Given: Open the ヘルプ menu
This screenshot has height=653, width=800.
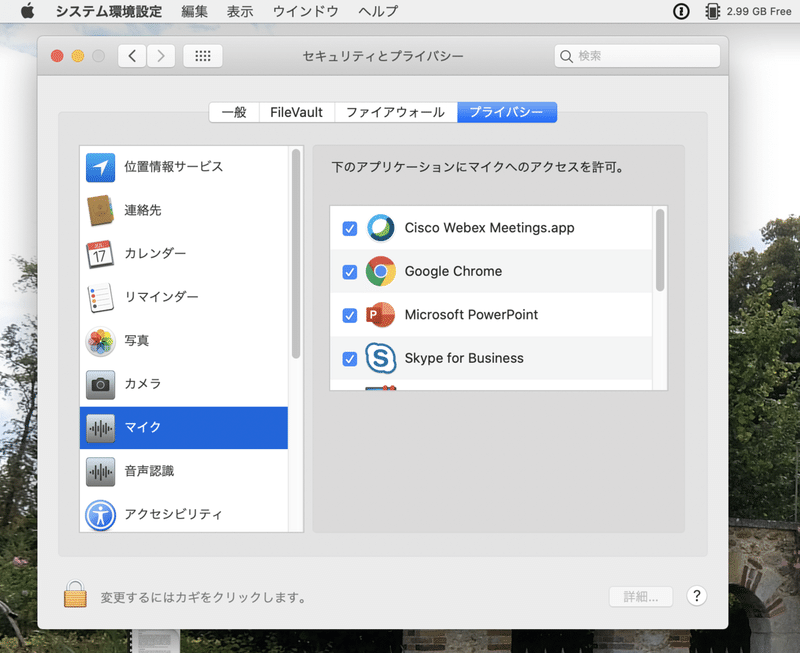Looking at the screenshot, I should click(378, 11).
